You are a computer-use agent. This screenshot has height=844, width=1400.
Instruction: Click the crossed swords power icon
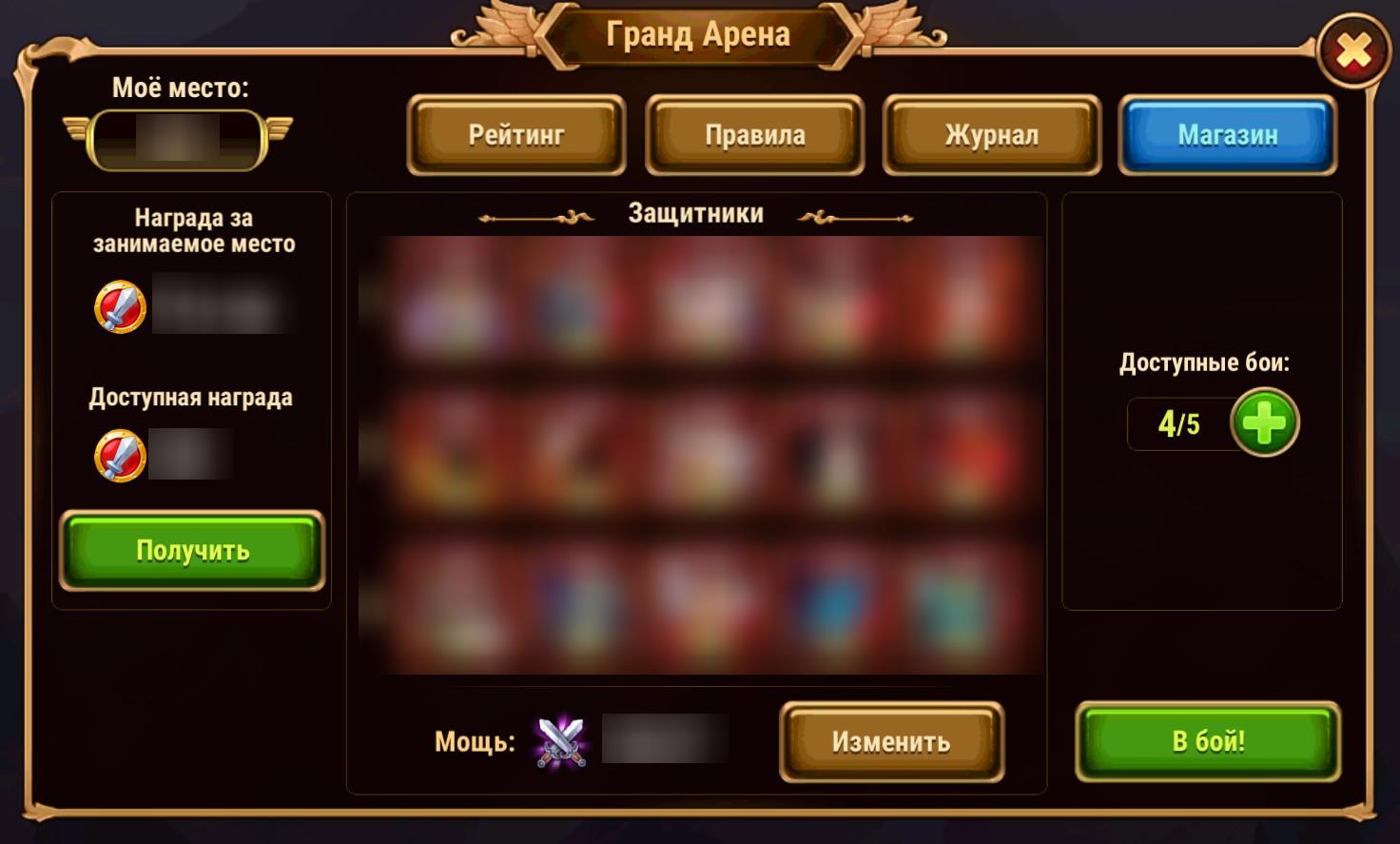click(x=561, y=741)
